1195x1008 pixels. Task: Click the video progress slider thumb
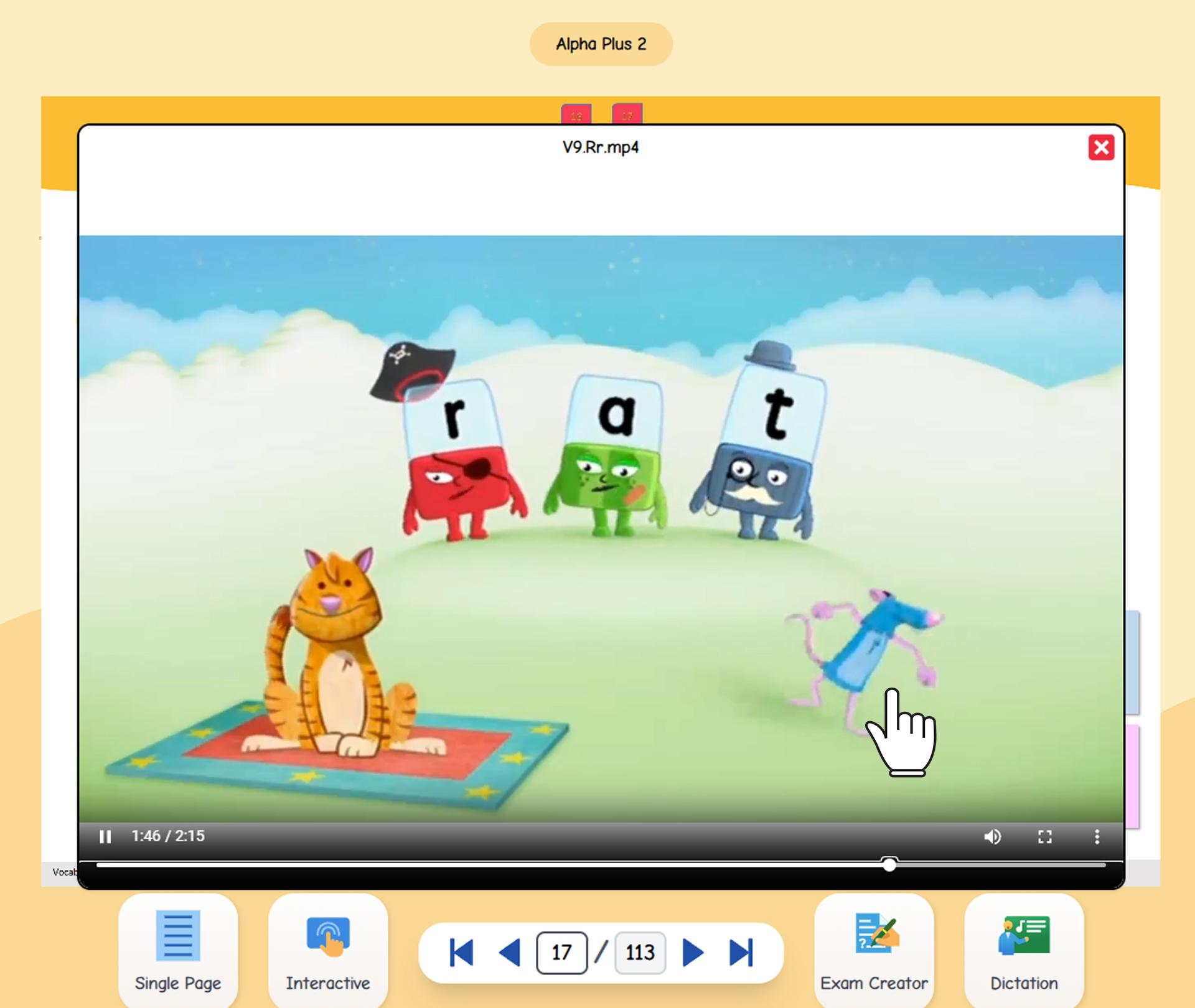pyautogui.click(x=889, y=864)
